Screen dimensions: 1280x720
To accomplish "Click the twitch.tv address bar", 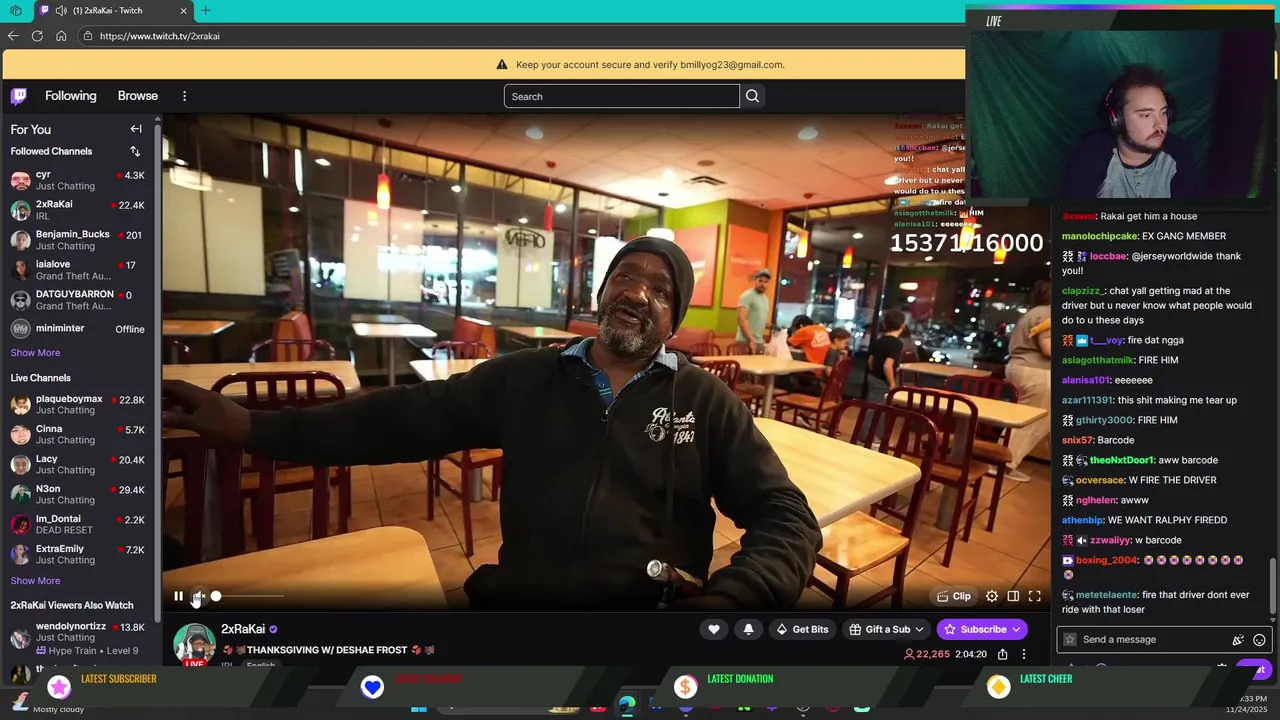I will (520, 36).
